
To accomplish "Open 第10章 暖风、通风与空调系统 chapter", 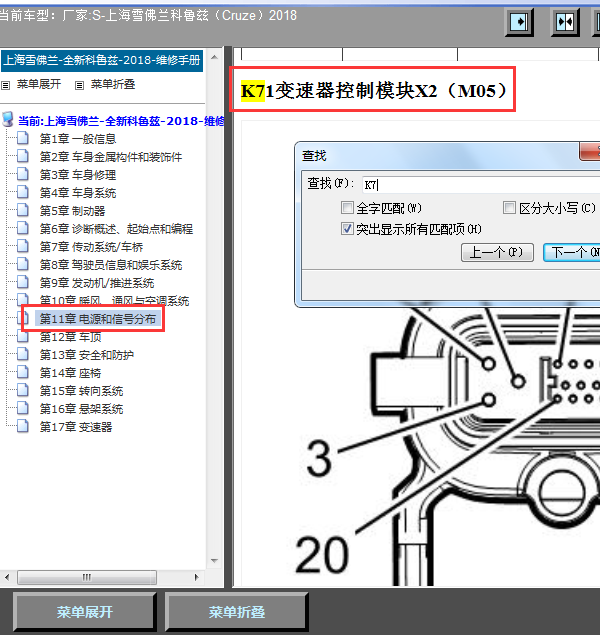I will 114,300.
